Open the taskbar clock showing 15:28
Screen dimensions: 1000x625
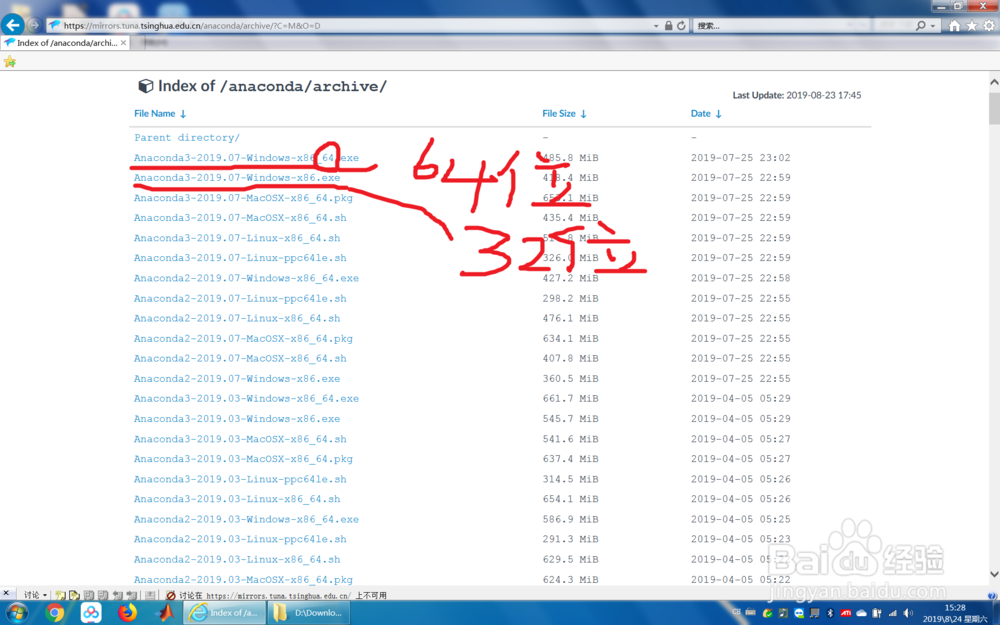(955, 614)
